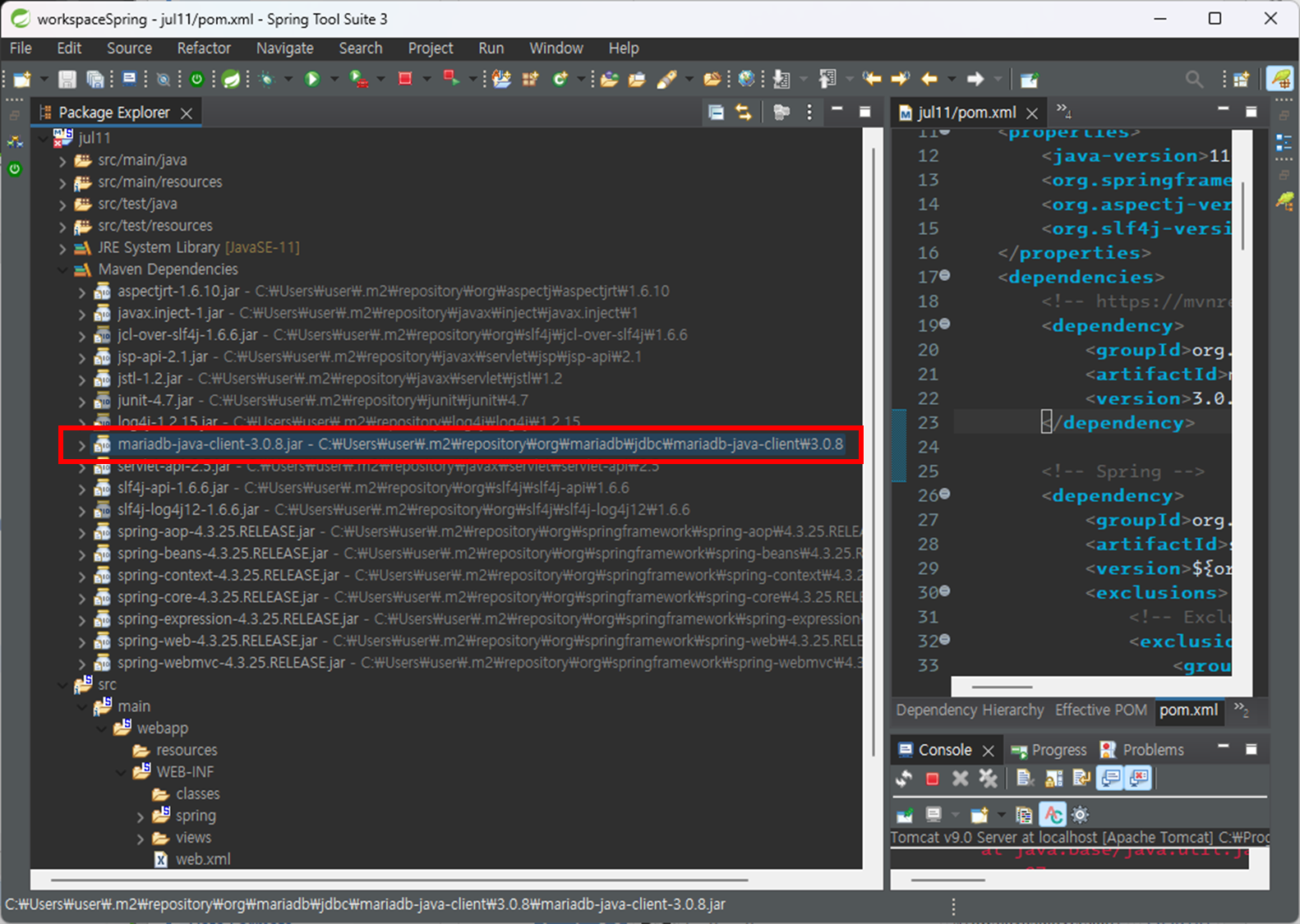The image size is (1300, 924).
Task: Click the Console settings gear icon
Action: [1081, 815]
